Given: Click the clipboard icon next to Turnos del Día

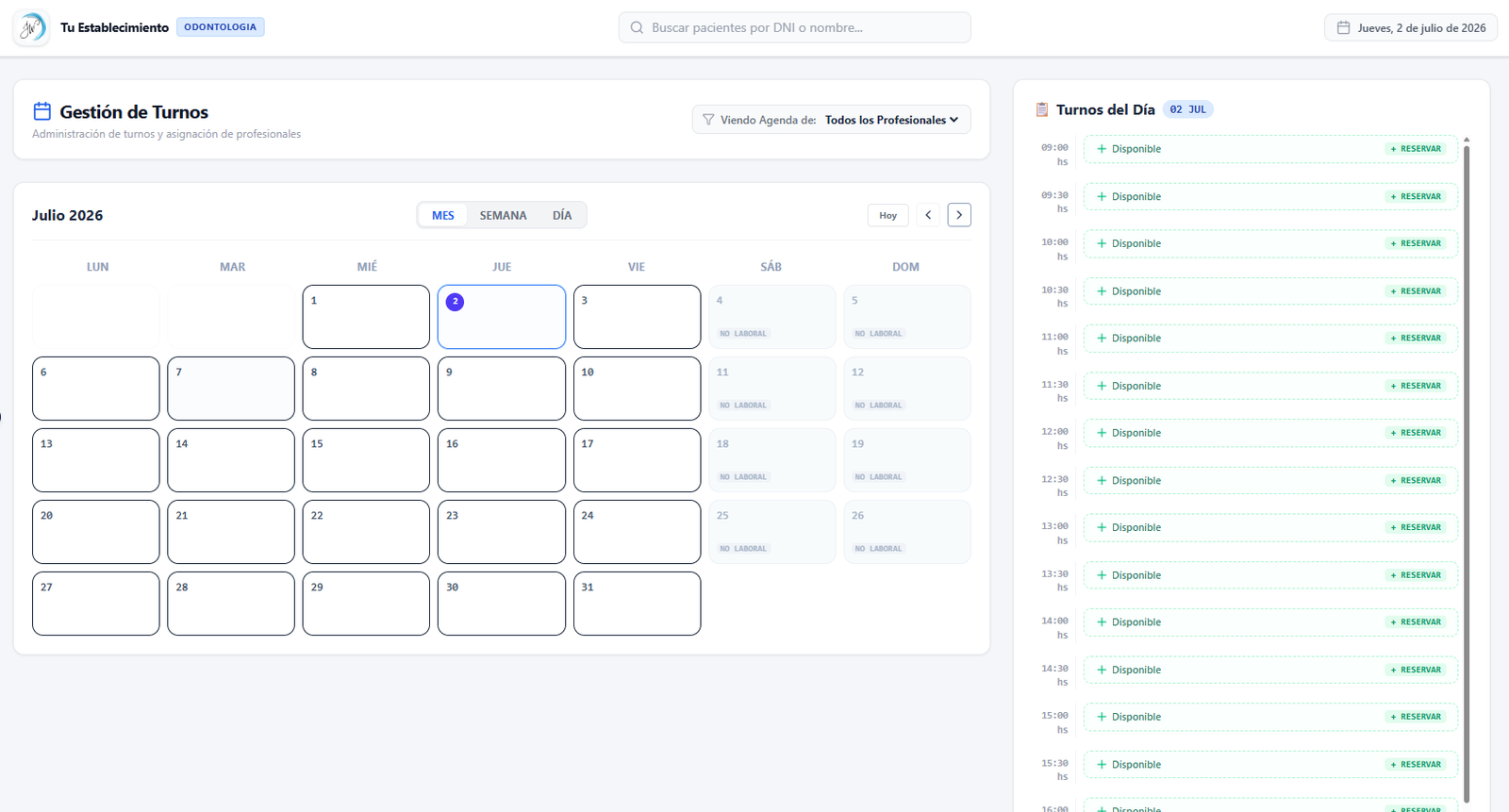Looking at the screenshot, I should [1042, 109].
